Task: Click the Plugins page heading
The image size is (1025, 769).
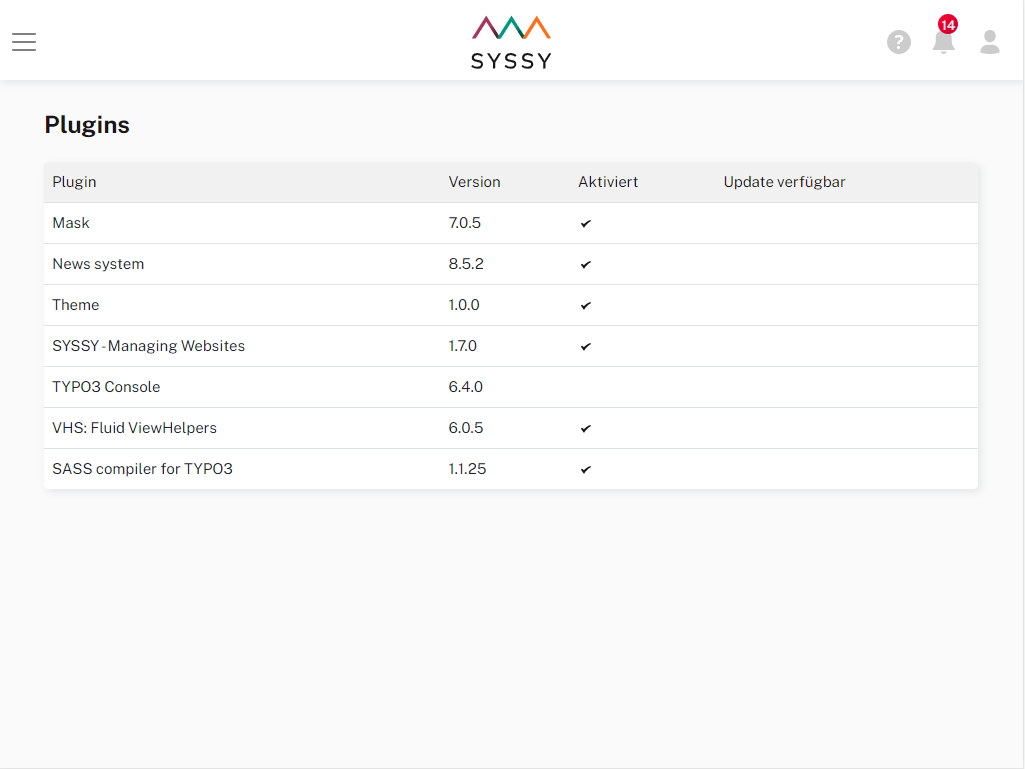Action: [87, 125]
